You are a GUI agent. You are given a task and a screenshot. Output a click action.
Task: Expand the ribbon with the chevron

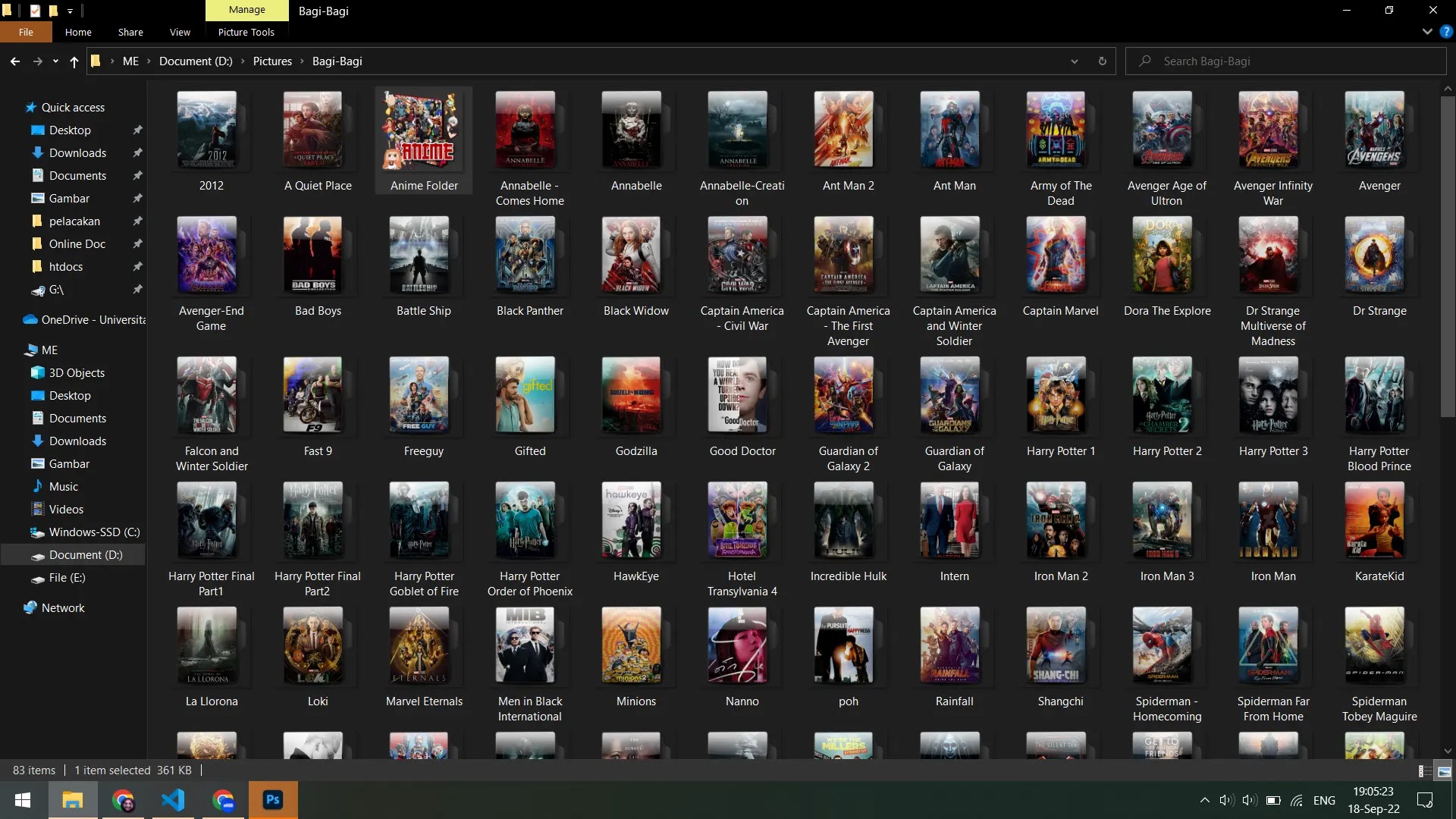[x=1427, y=32]
